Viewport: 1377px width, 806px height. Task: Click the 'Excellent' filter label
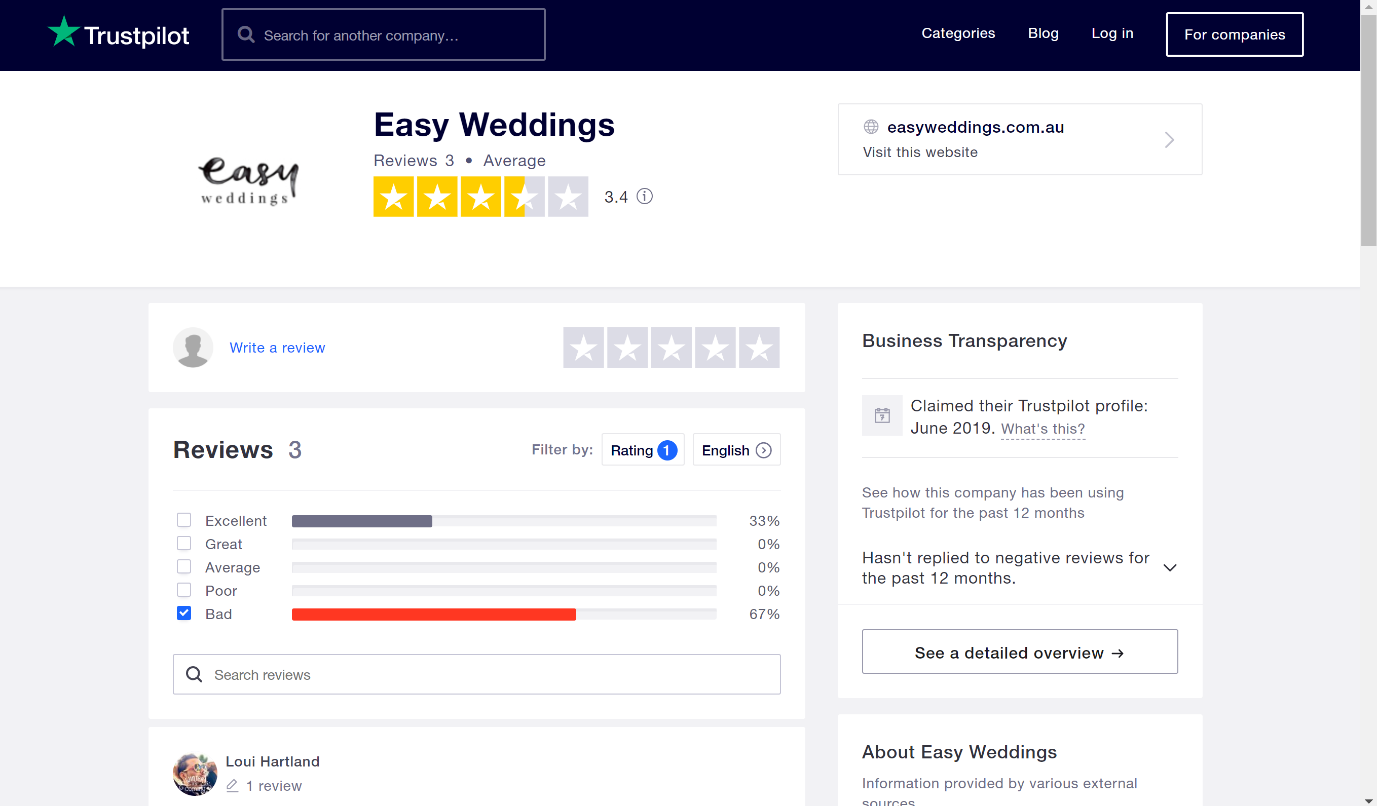point(236,521)
